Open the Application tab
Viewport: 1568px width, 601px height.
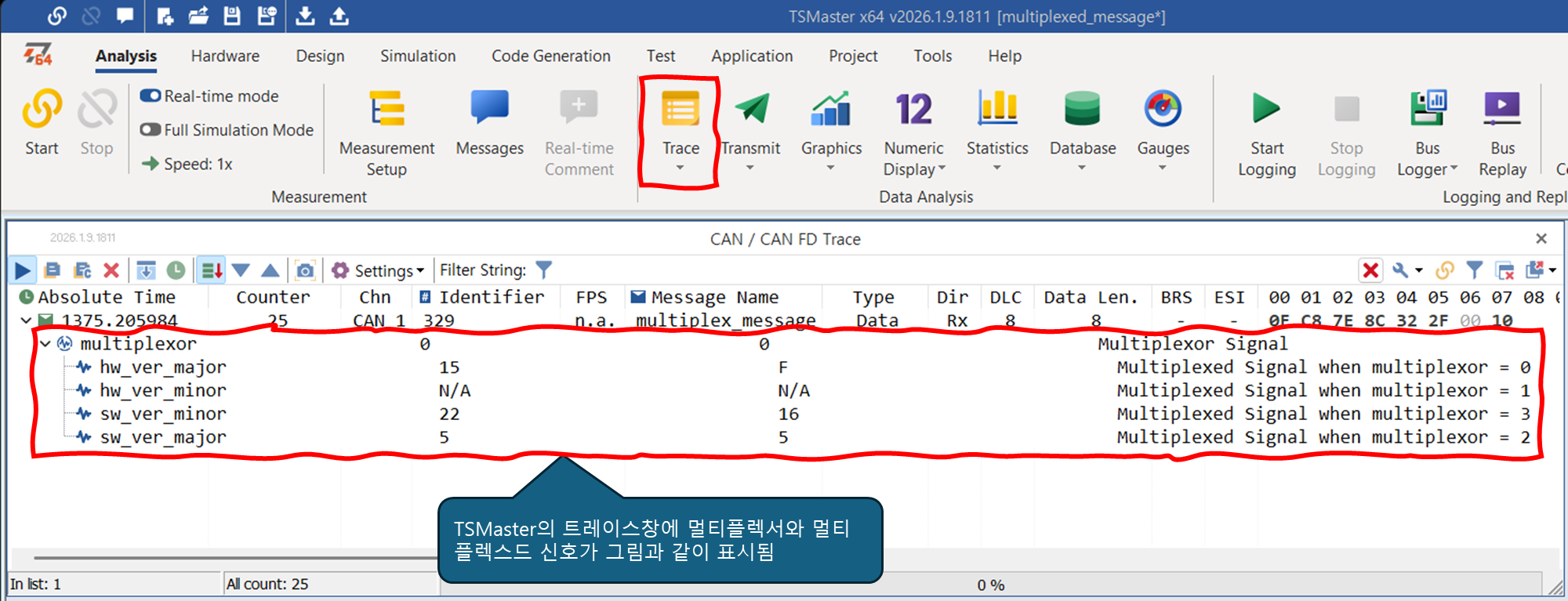tap(752, 56)
